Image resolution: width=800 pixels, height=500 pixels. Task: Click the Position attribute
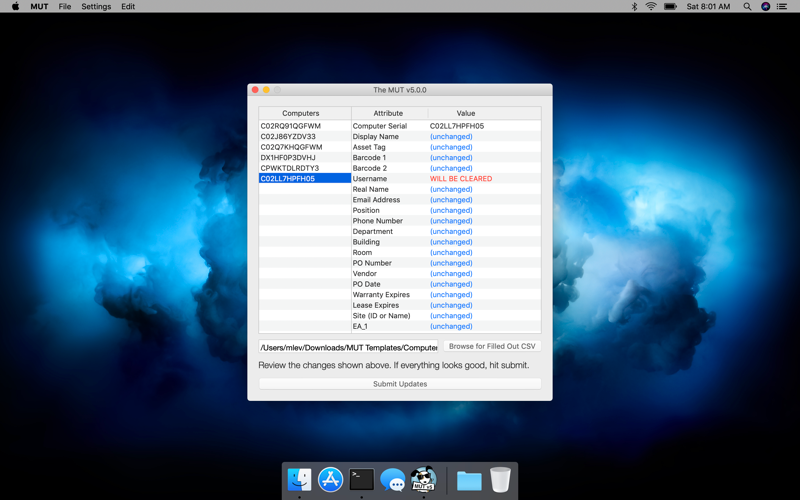tap(366, 210)
